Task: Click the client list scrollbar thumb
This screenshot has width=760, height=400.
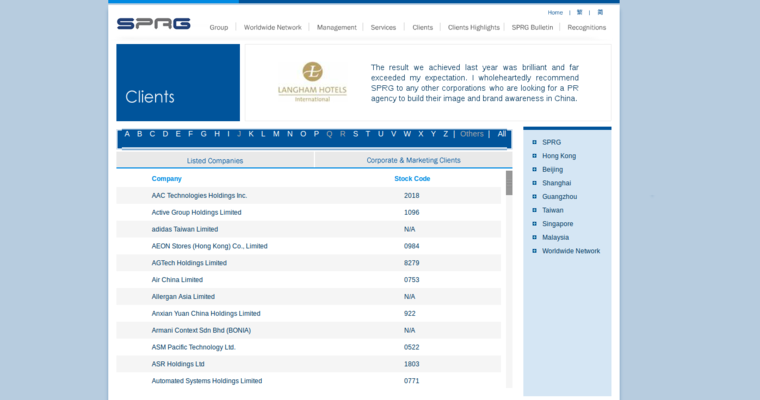Action: (x=509, y=183)
